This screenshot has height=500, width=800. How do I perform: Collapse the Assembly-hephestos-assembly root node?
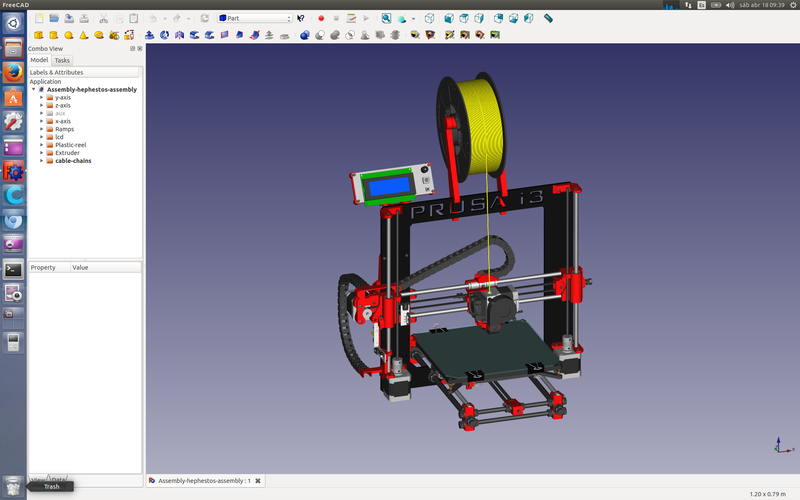pyautogui.click(x=34, y=89)
